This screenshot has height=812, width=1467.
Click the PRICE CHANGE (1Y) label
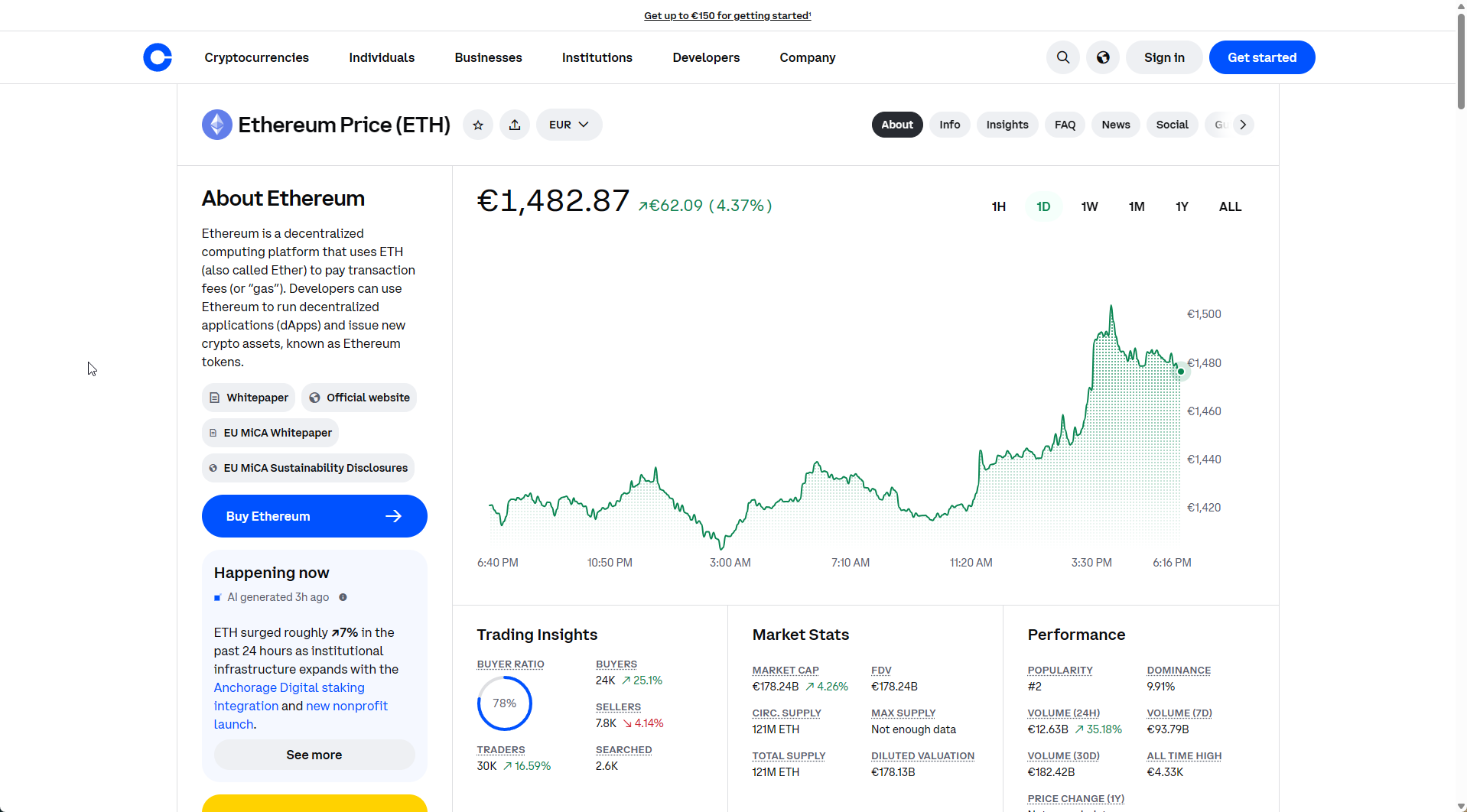(x=1076, y=799)
